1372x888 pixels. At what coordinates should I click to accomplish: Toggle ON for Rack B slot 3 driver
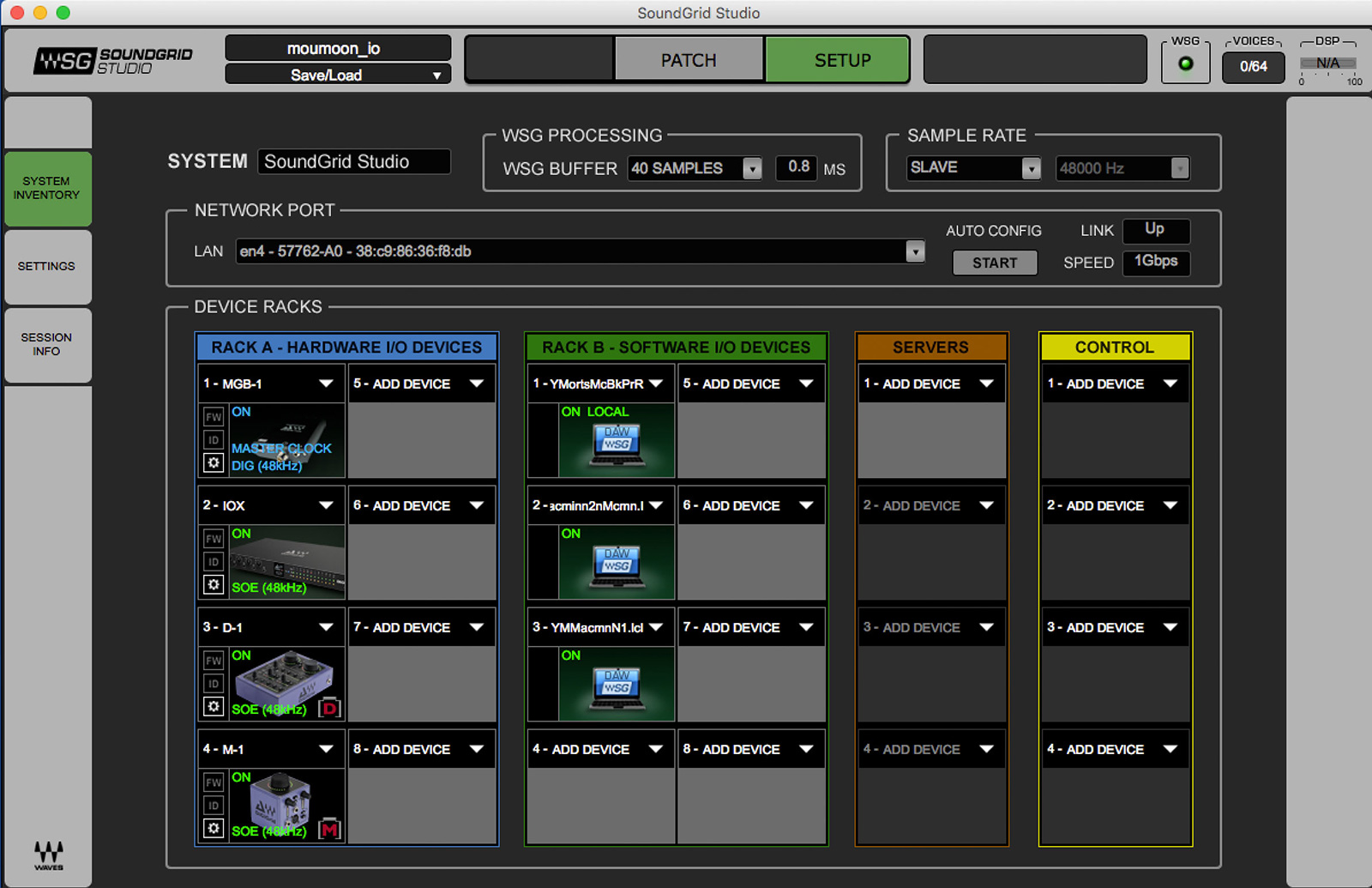click(x=571, y=655)
